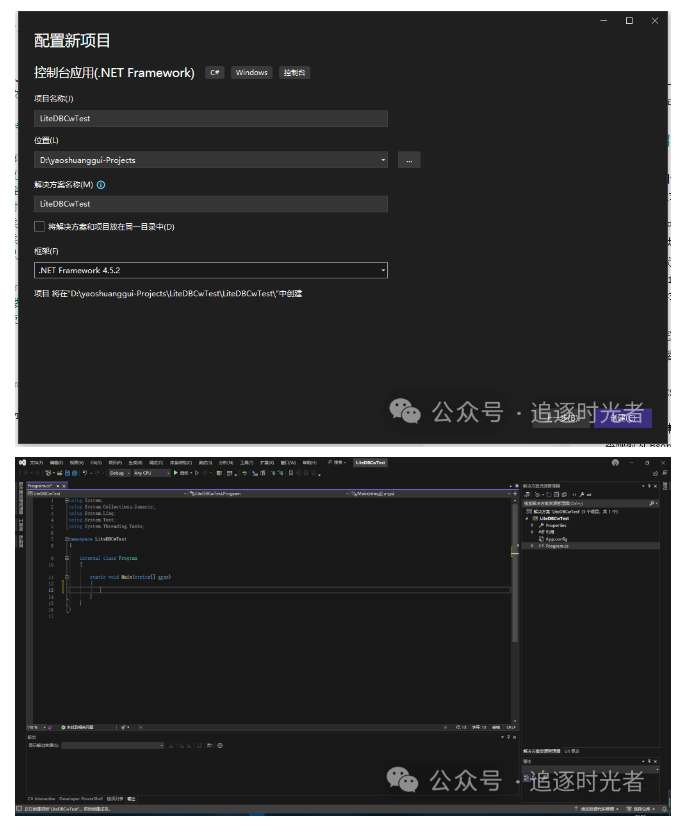This screenshot has height=825, width=685.
Task: Open the View menu in Visual Studio
Action: point(77,462)
